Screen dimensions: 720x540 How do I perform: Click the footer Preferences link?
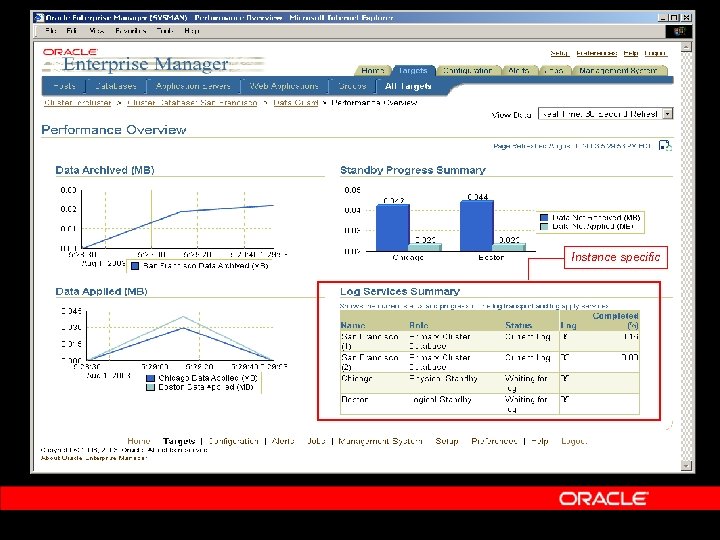click(x=494, y=441)
